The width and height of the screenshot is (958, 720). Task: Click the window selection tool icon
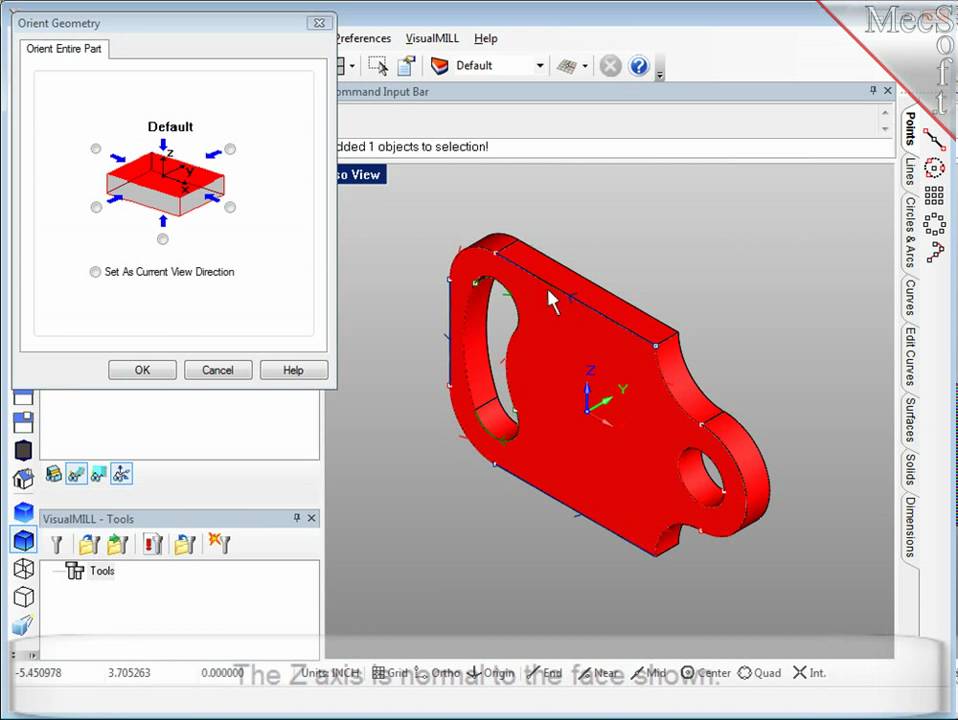point(378,65)
